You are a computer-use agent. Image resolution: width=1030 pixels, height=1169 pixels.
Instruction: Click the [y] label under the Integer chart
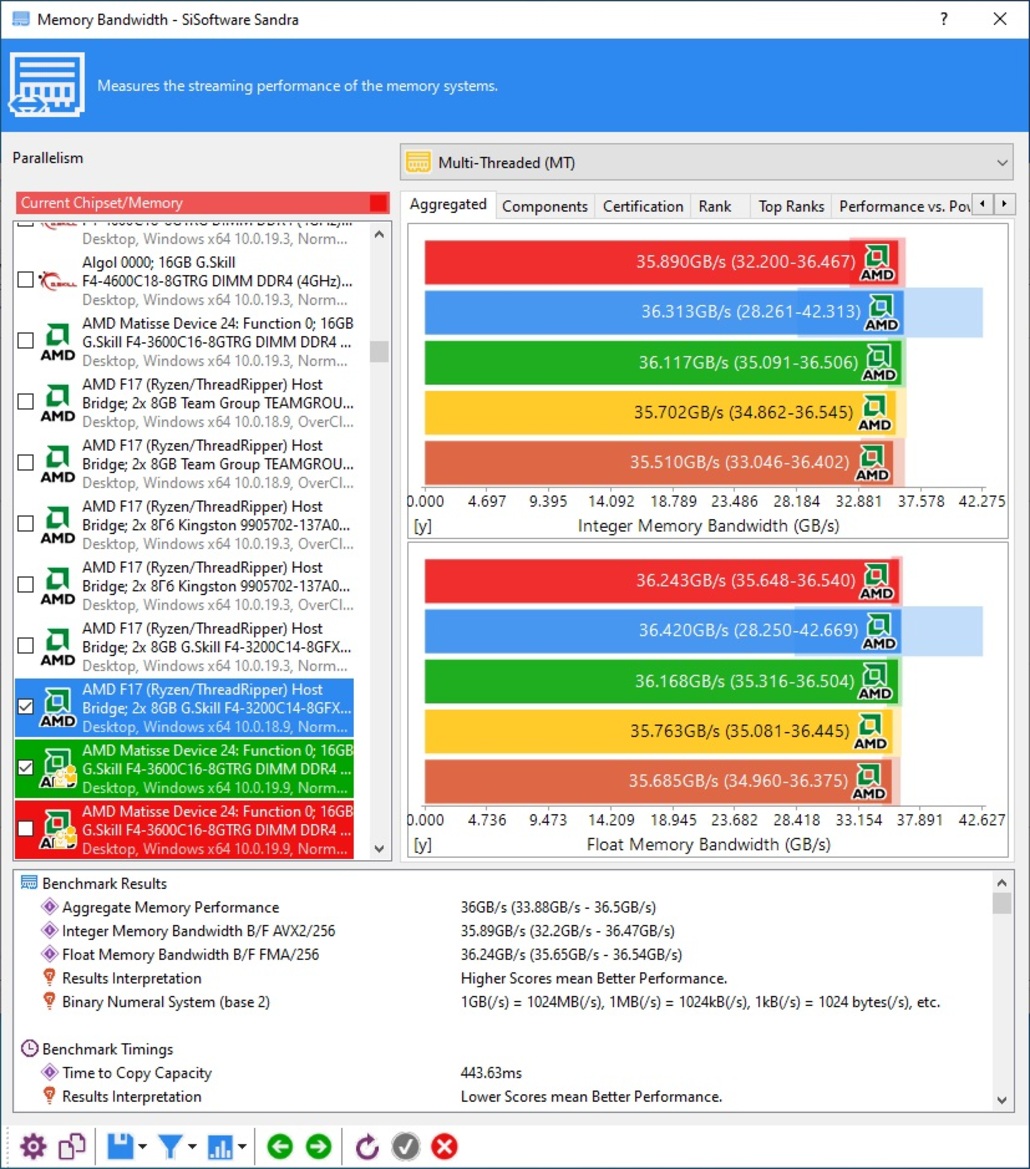[423, 526]
